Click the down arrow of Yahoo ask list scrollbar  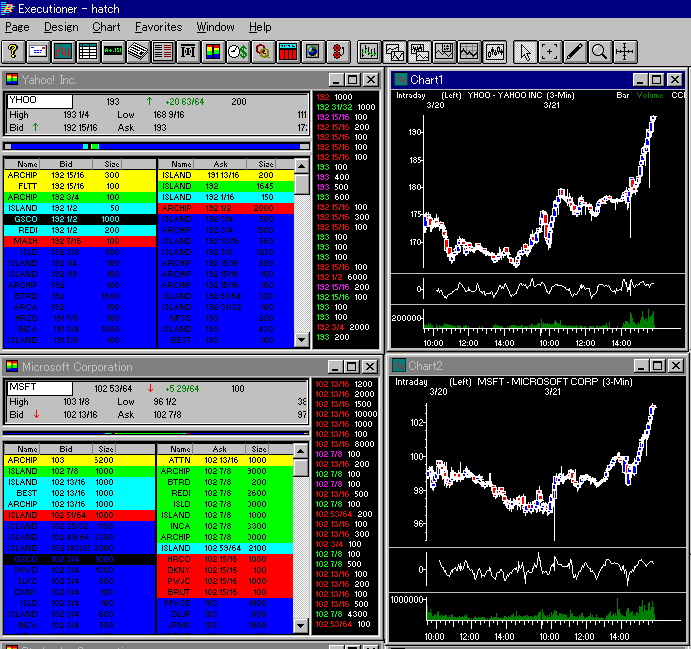301,339
